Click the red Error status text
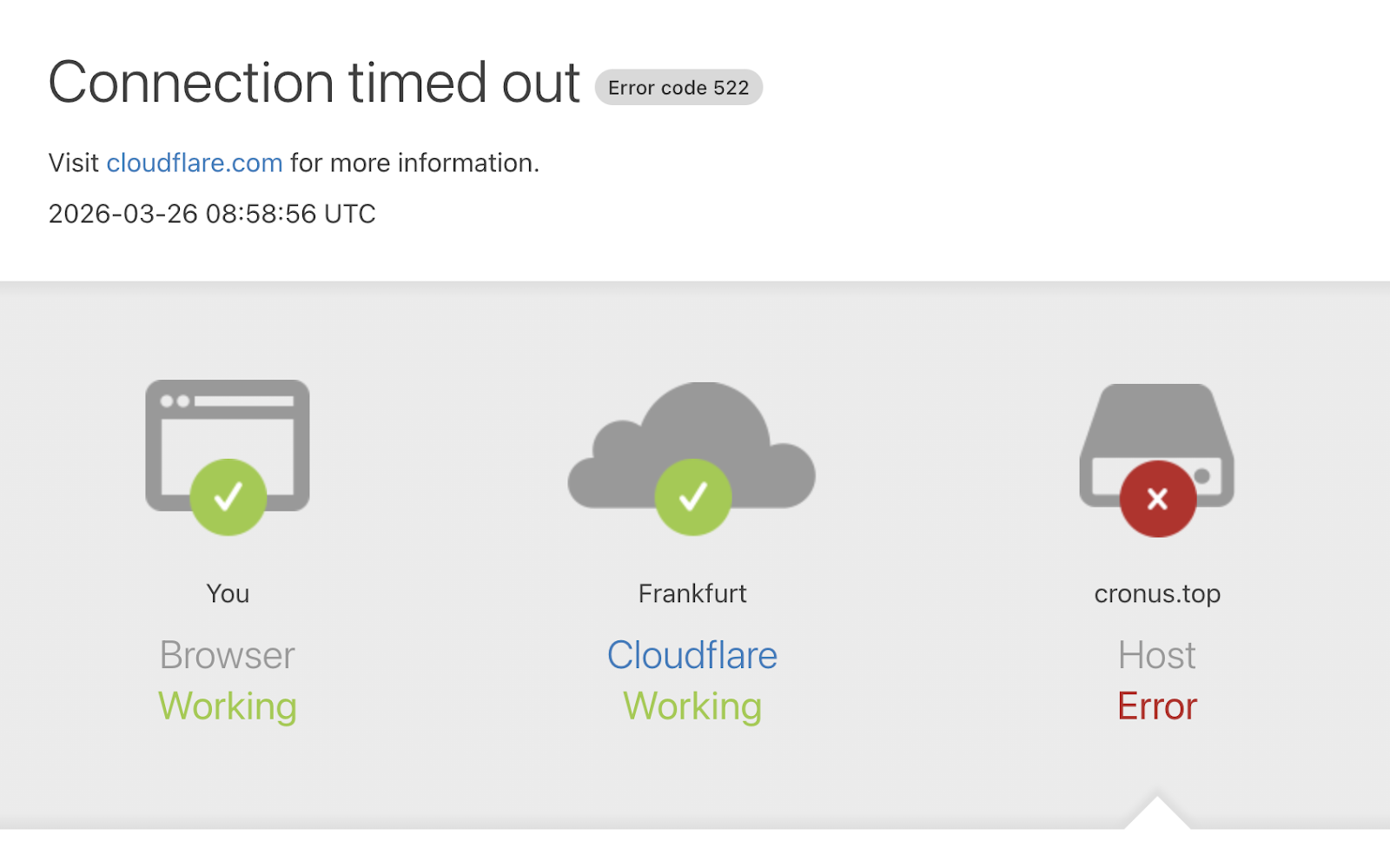The height and width of the screenshot is (868, 1390). tap(1157, 706)
